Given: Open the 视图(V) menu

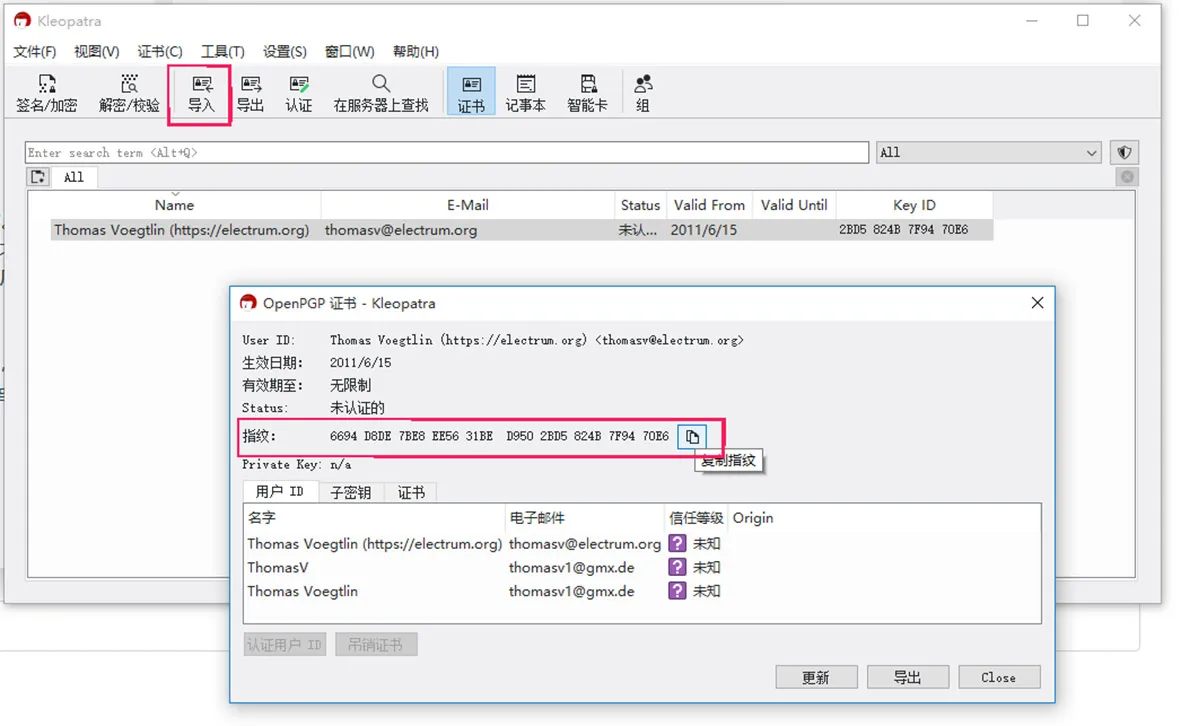Looking at the screenshot, I should 96,51.
